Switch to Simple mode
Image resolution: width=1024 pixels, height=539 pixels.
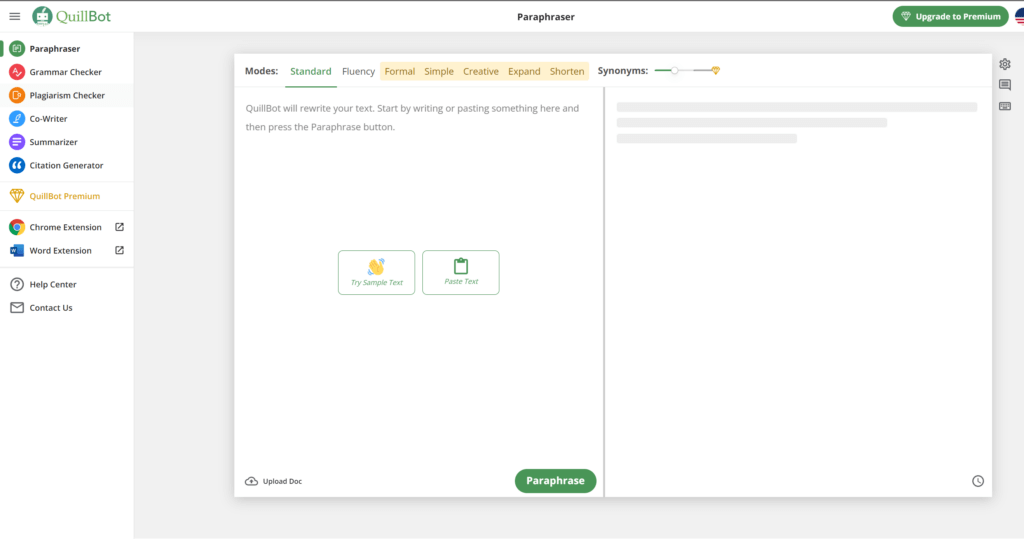pos(439,71)
